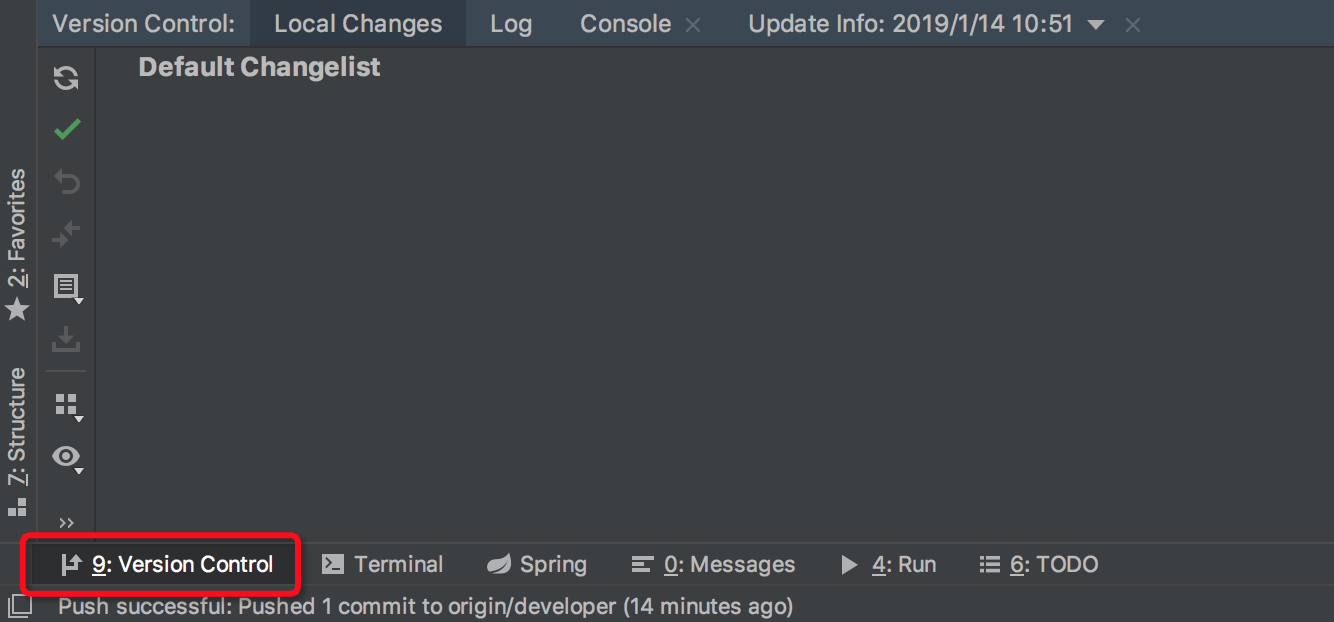Click the Refresh changes icon

66,77
